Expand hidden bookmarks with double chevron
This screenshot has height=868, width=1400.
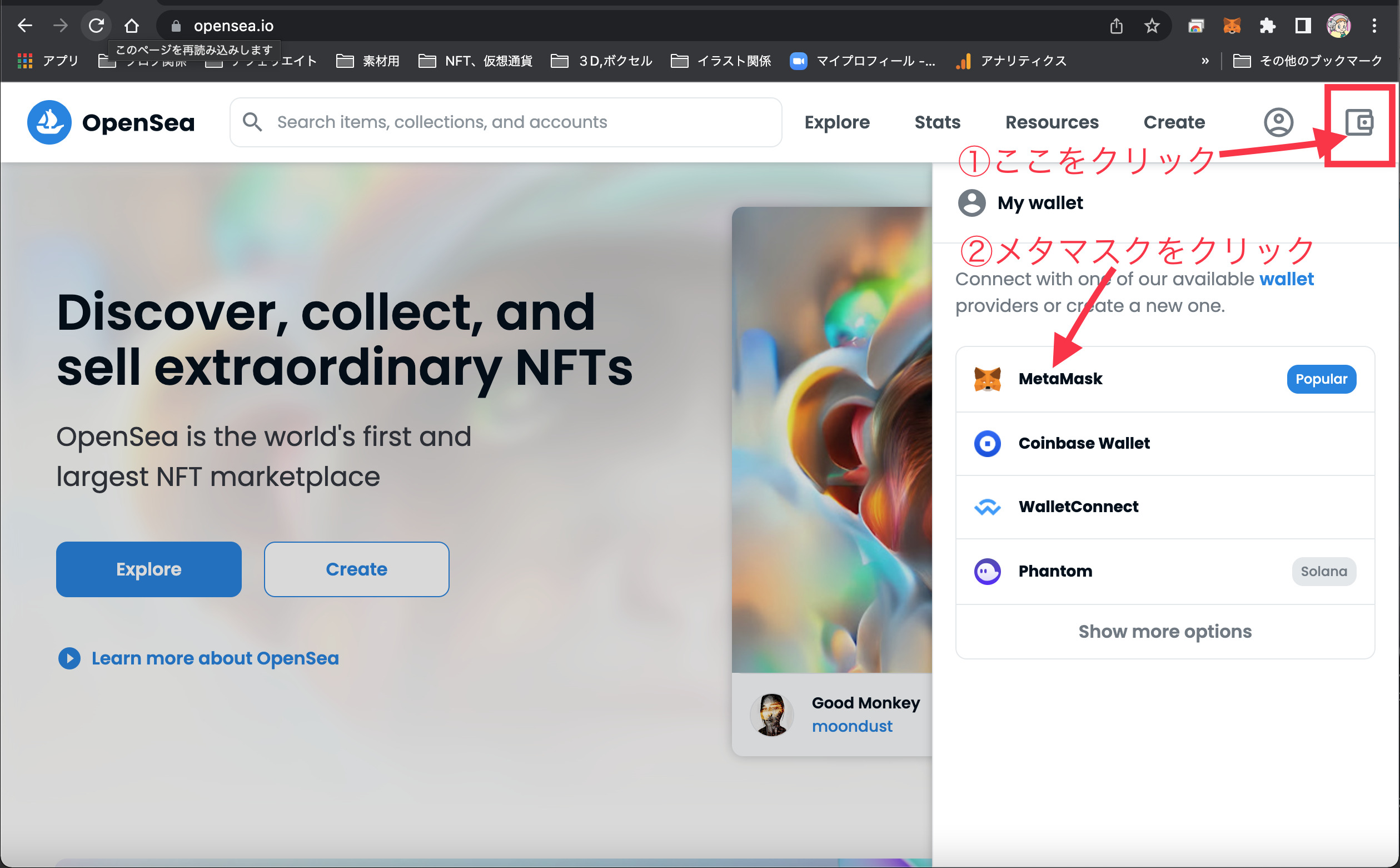pyautogui.click(x=1205, y=61)
